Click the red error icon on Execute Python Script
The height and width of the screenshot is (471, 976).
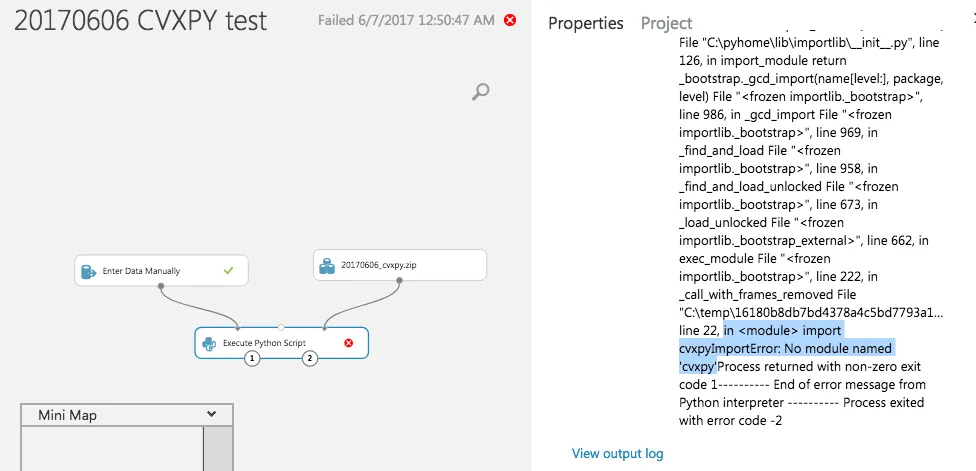tap(348, 342)
